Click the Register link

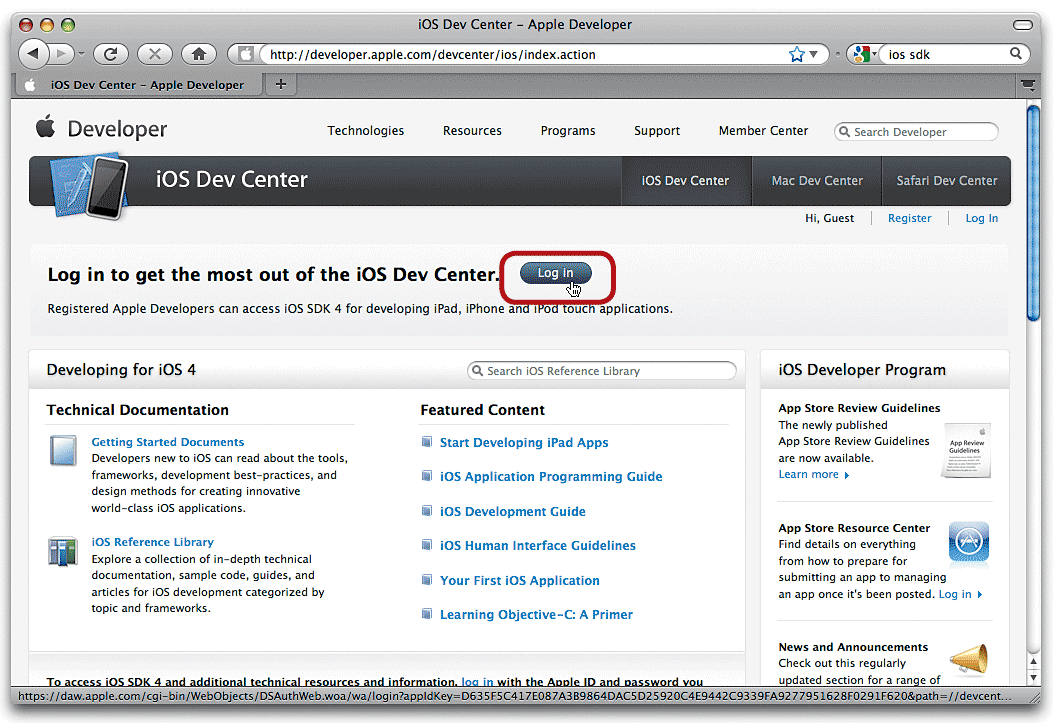click(909, 218)
